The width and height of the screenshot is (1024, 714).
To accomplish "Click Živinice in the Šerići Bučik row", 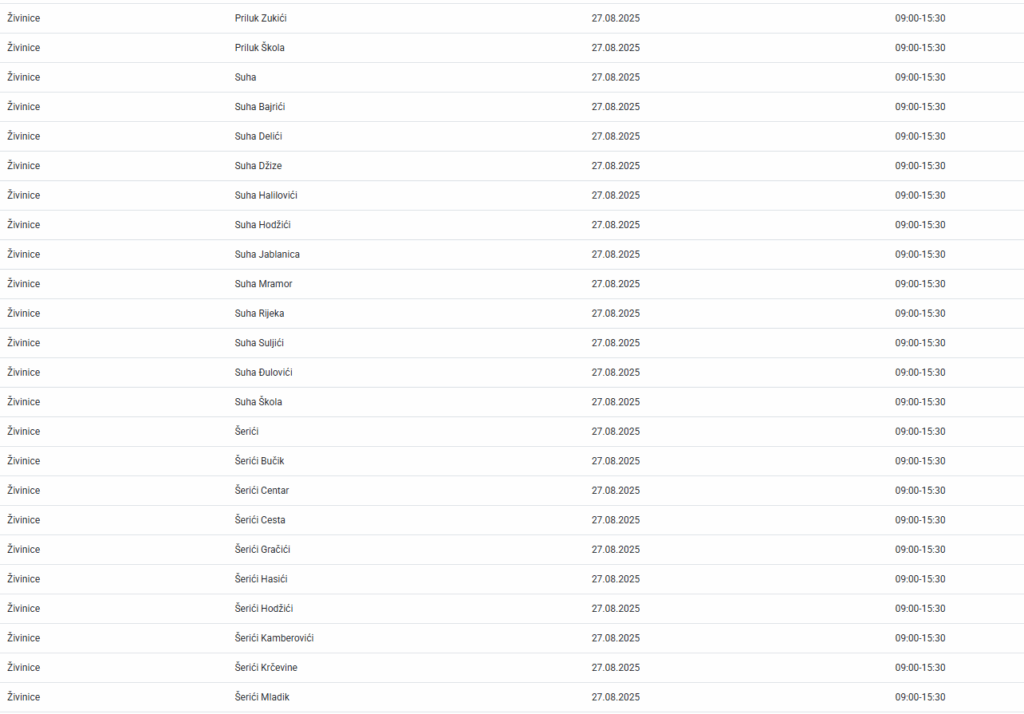I will pos(23,461).
